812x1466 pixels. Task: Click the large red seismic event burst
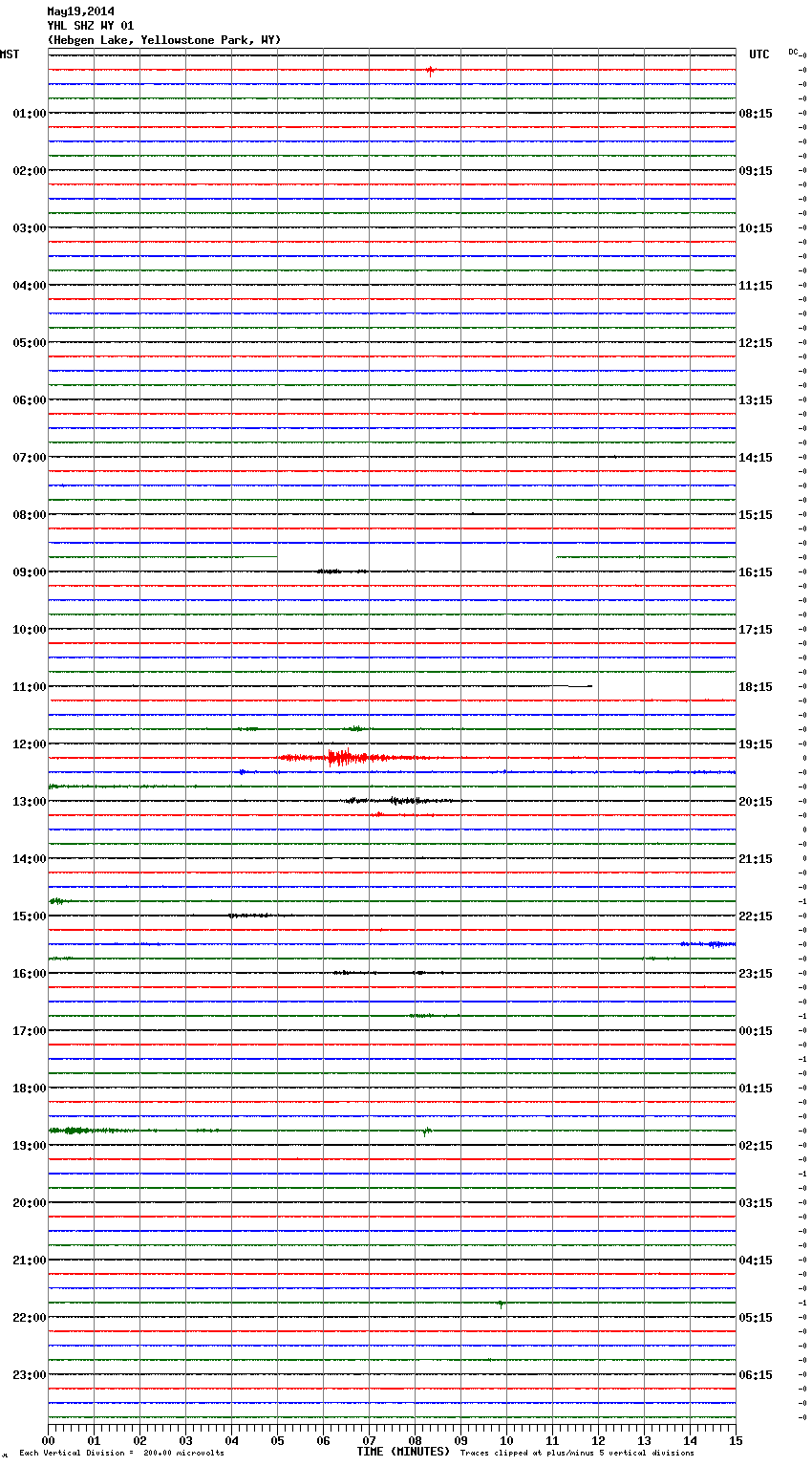342,758
